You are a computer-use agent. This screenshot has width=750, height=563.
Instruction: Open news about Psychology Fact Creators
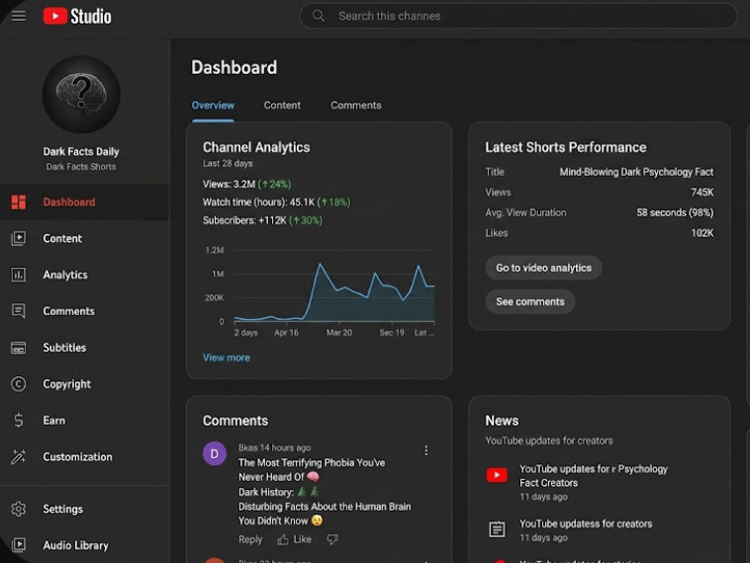593,476
